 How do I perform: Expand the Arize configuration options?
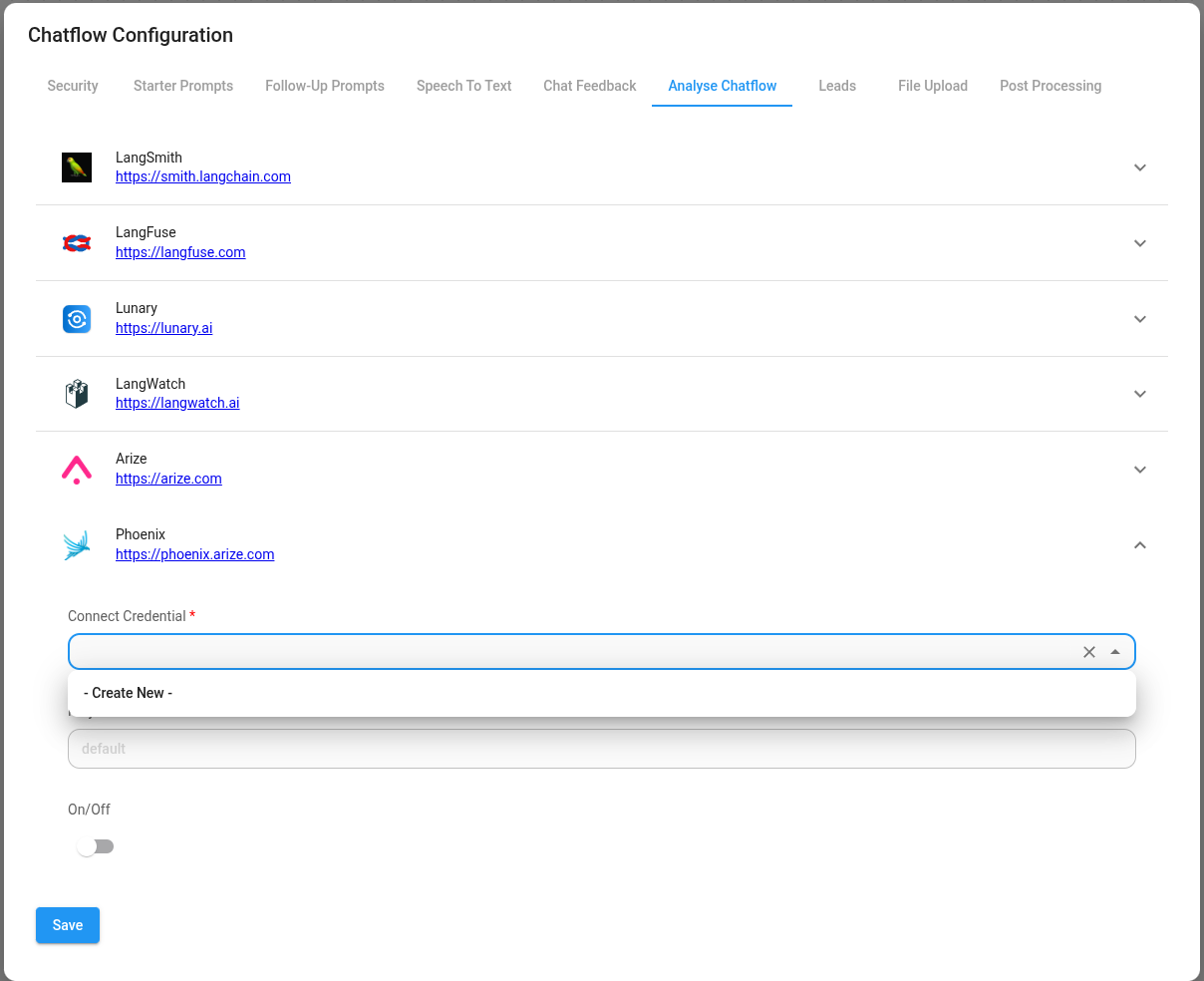tap(1139, 469)
